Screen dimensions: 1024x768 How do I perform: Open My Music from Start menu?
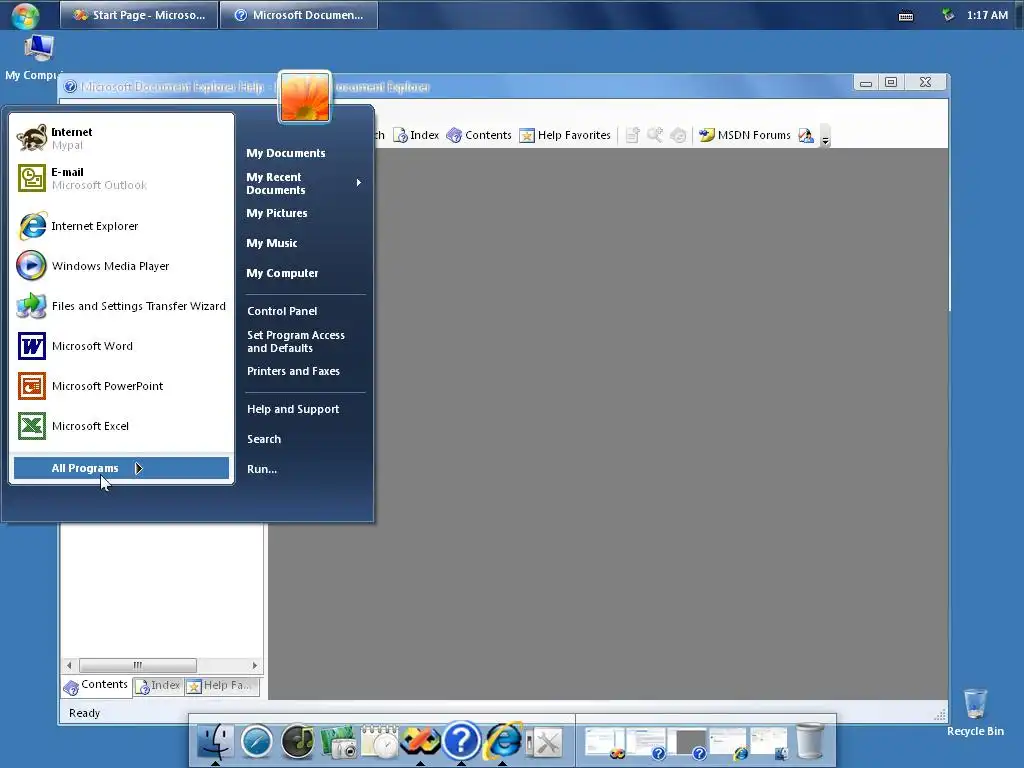[272, 243]
